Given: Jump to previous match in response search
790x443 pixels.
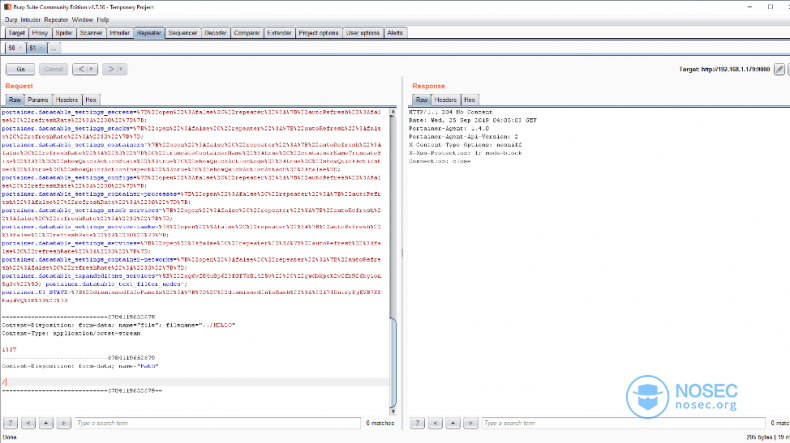Looking at the screenshot, I should (x=435, y=423).
